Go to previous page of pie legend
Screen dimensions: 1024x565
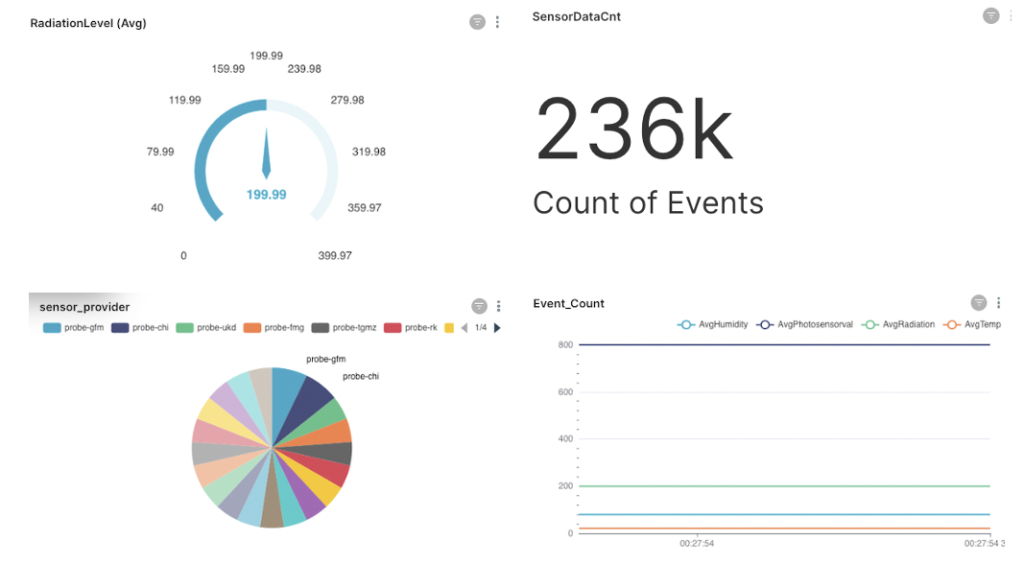coord(464,328)
